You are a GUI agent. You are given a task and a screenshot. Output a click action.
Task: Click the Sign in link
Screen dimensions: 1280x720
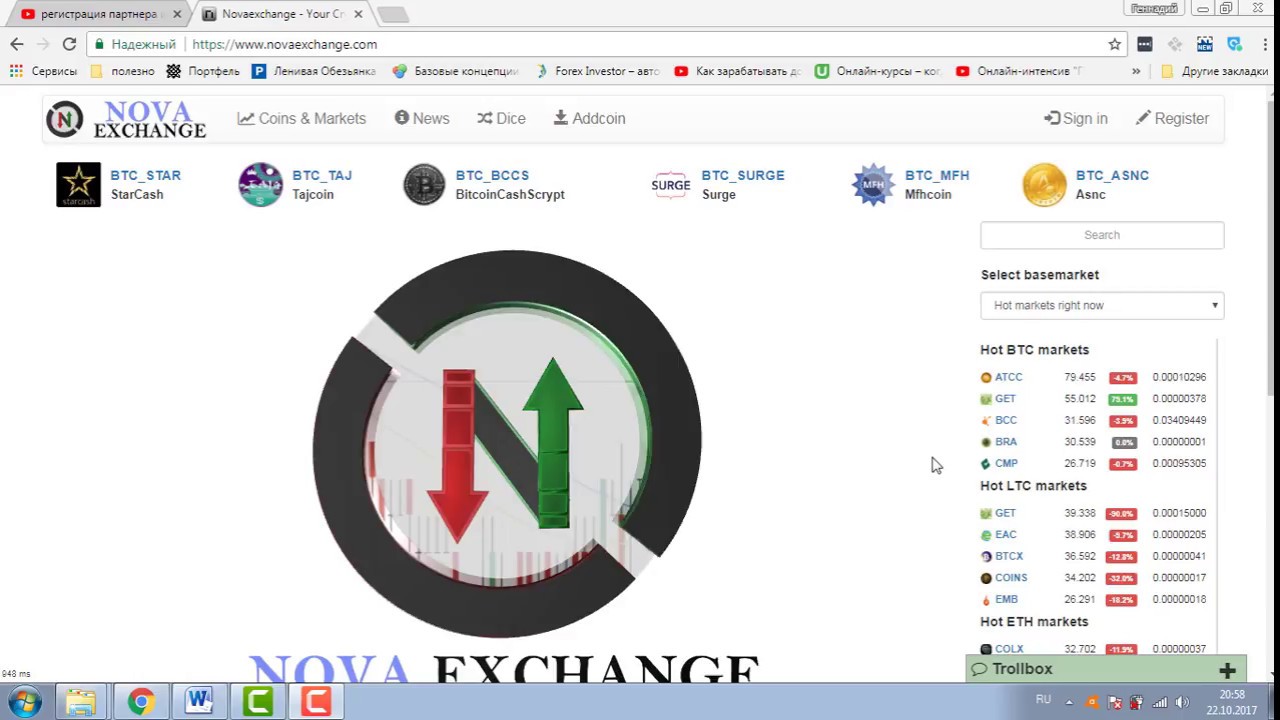pos(1076,118)
